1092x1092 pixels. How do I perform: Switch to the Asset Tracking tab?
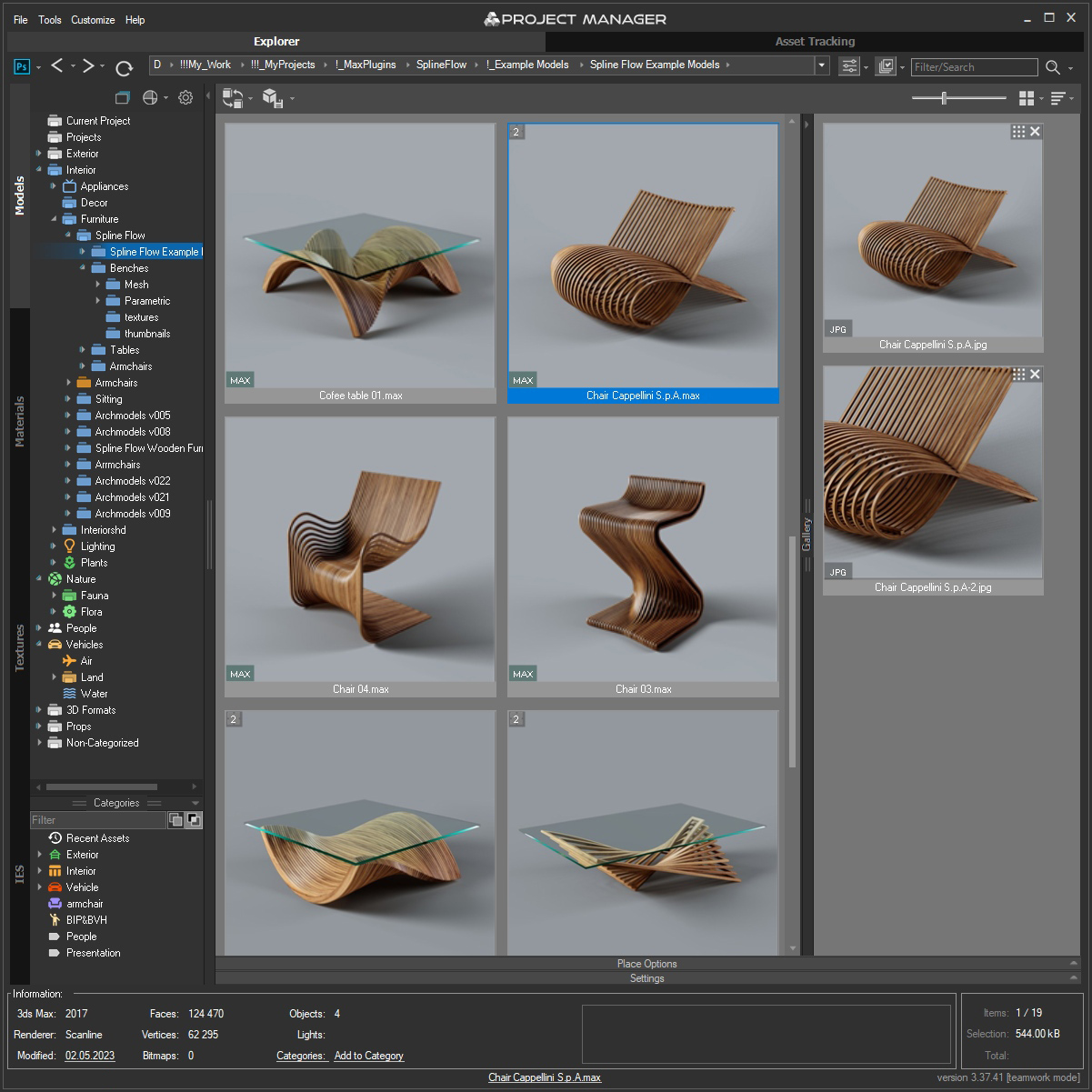[x=814, y=41]
